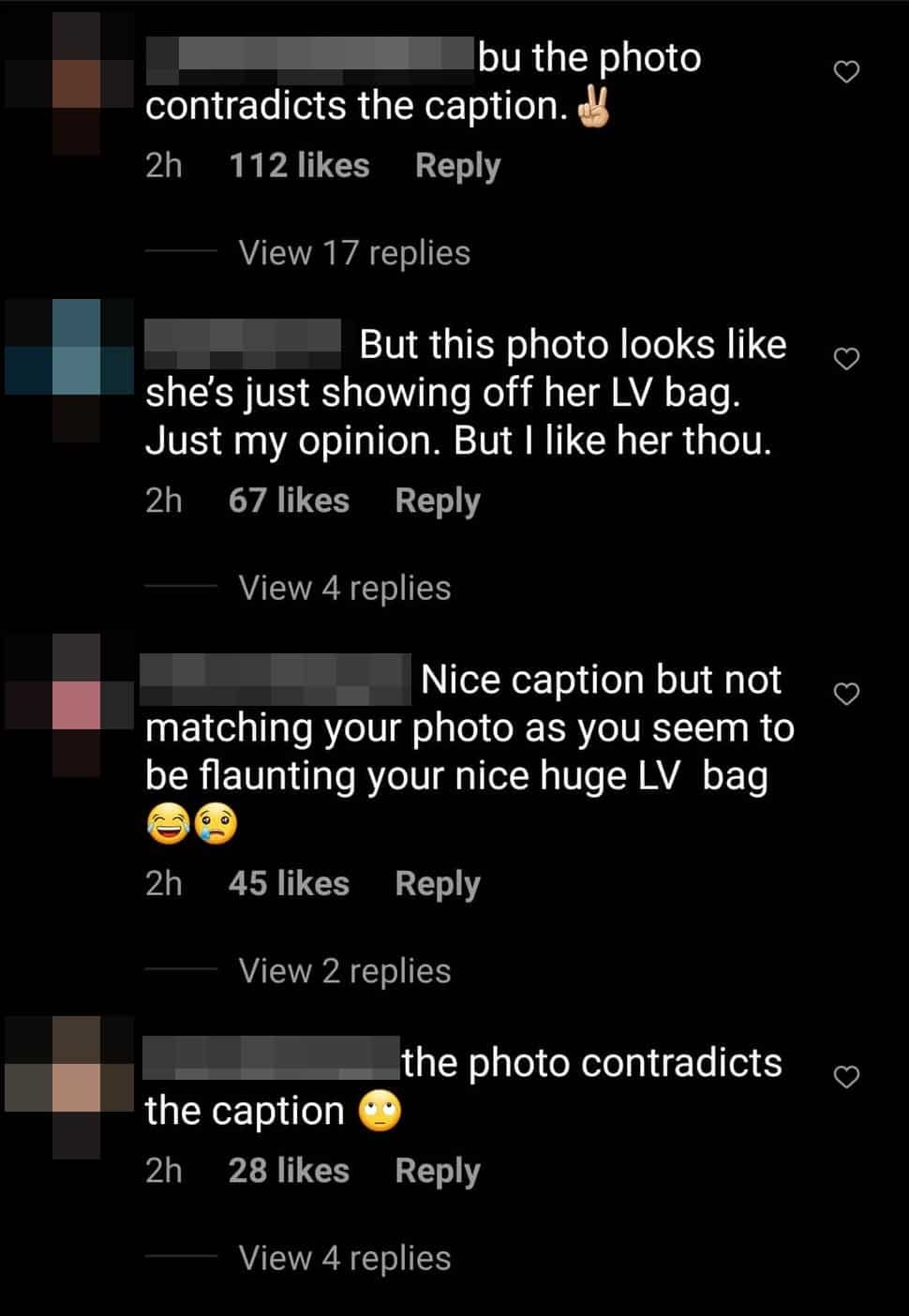The image size is (909, 1316).
Task: Open profile picture of first commenter
Action: tap(68, 83)
